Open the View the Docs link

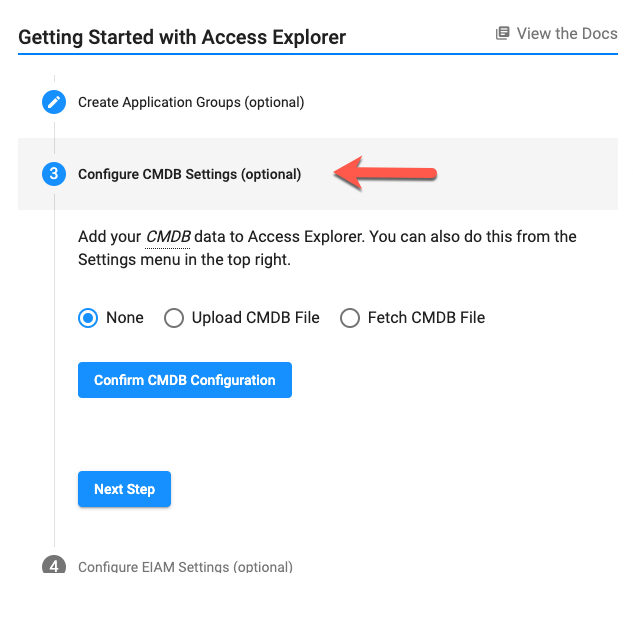pos(557,34)
